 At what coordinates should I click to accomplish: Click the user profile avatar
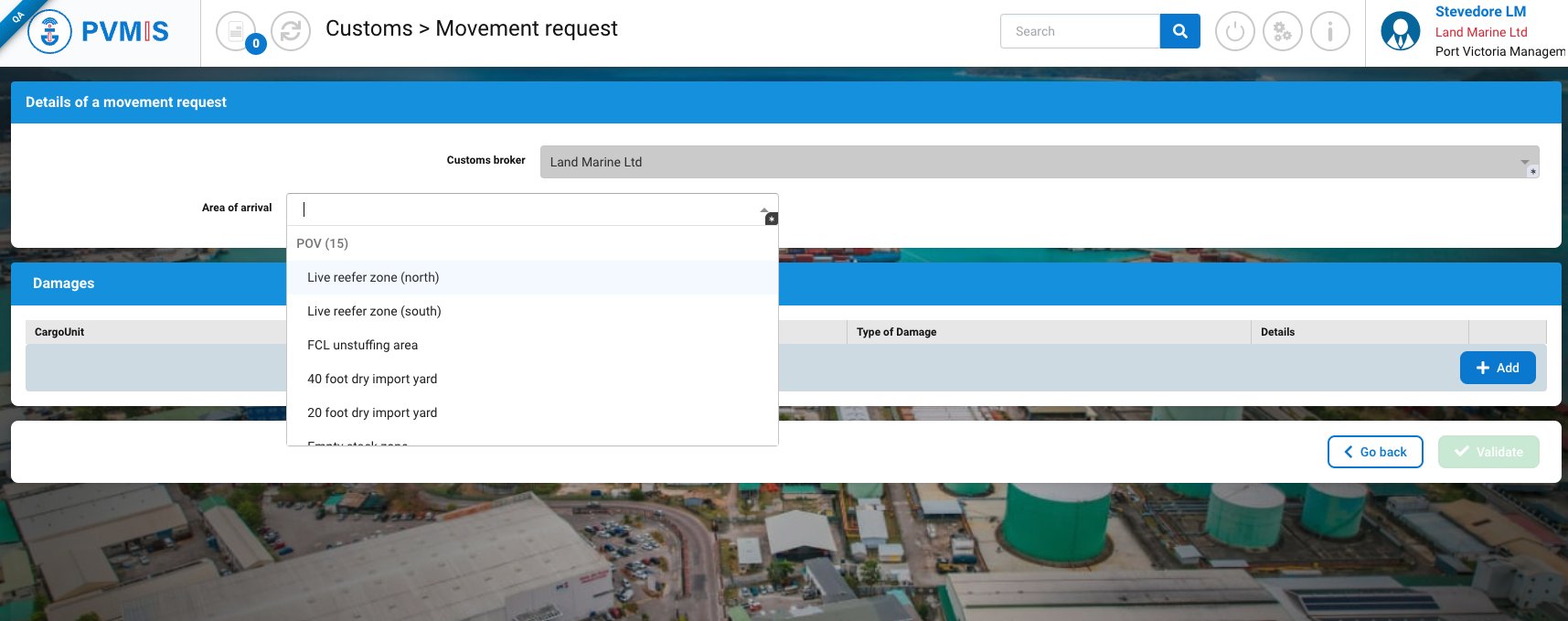(1400, 32)
